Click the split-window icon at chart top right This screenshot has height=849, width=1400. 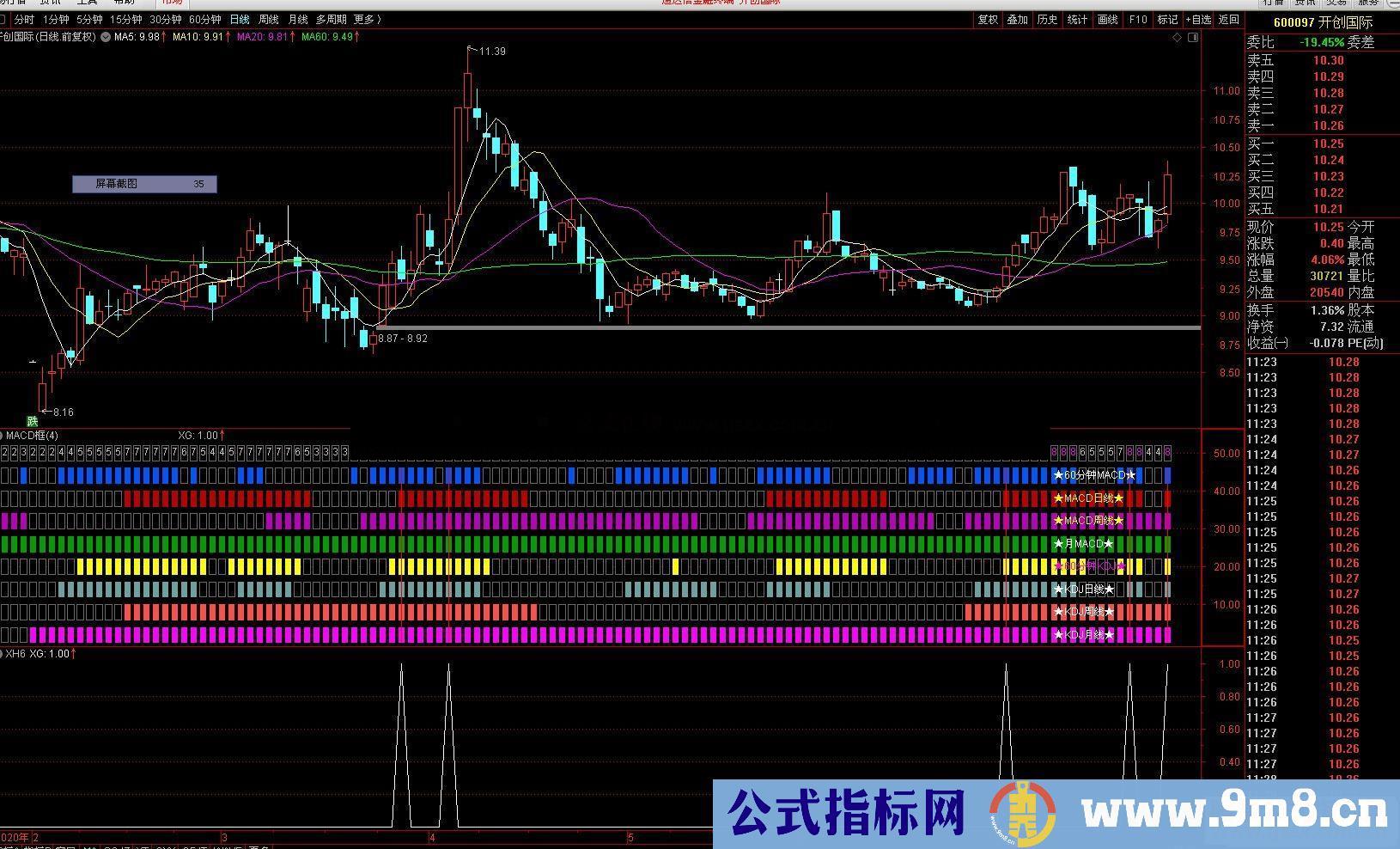point(1193,38)
